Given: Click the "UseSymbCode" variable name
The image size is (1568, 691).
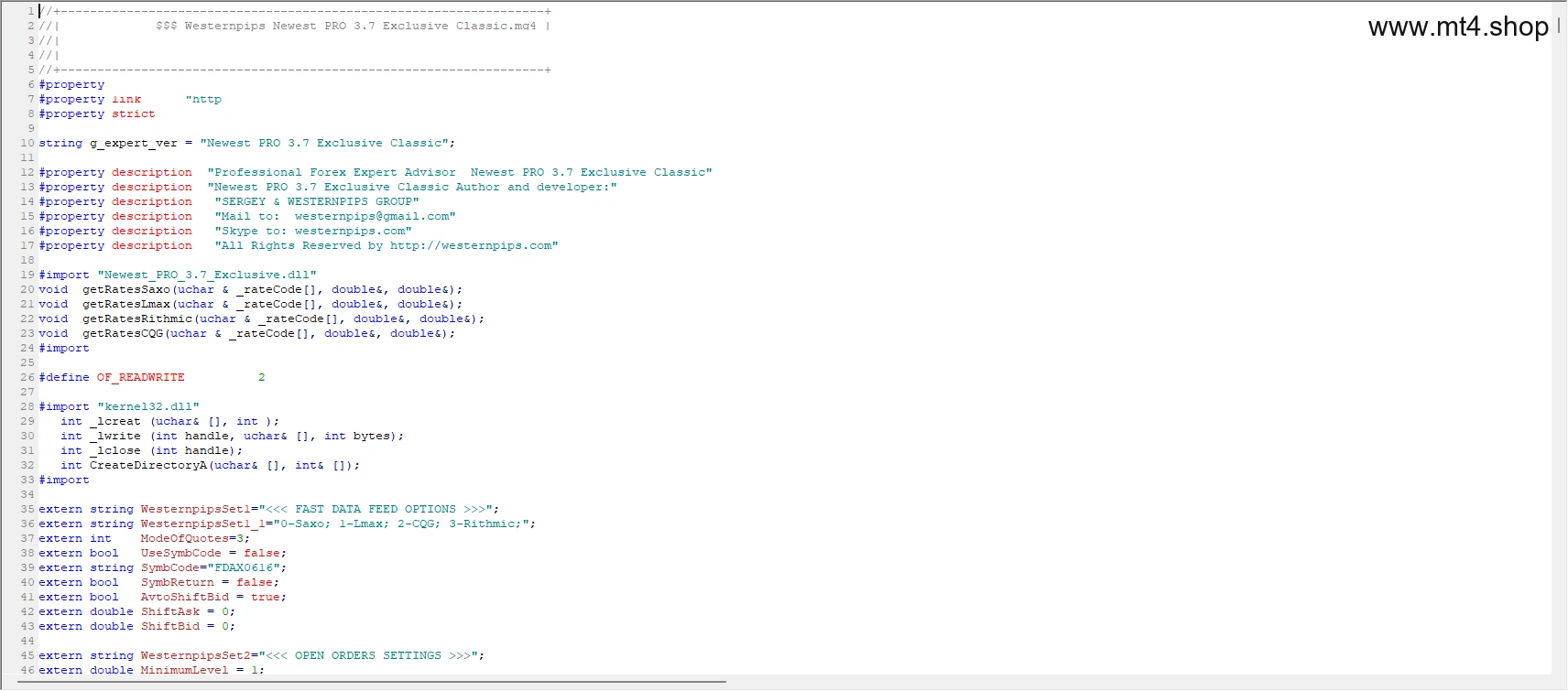Looking at the screenshot, I should [x=181, y=553].
